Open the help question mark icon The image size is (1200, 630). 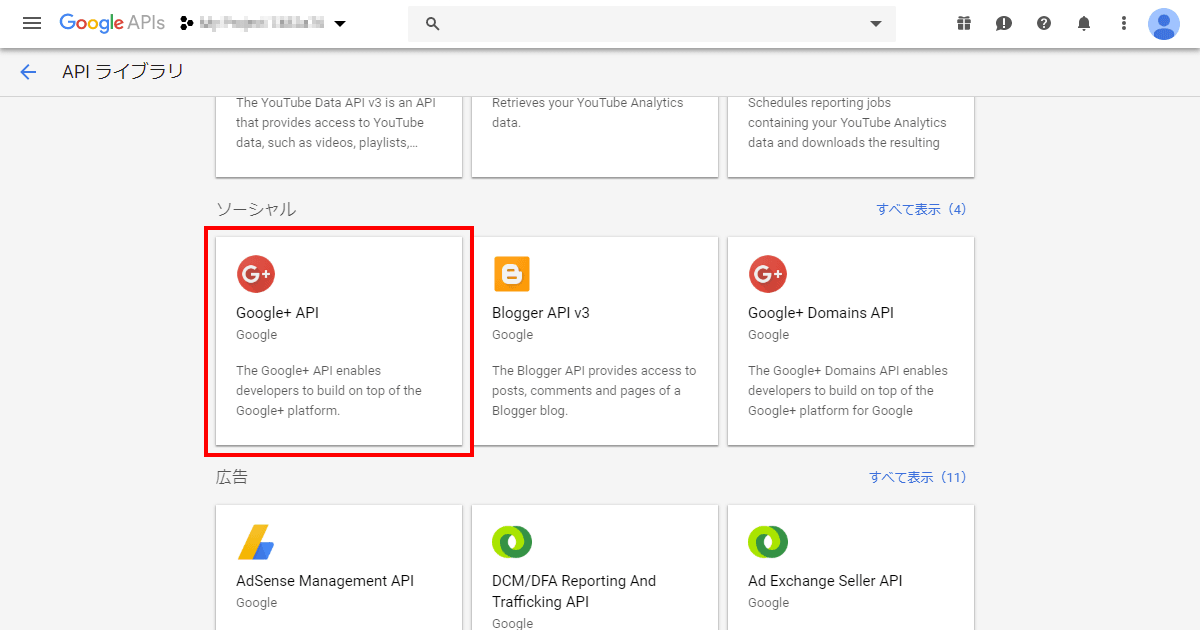tap(1044, 24)
